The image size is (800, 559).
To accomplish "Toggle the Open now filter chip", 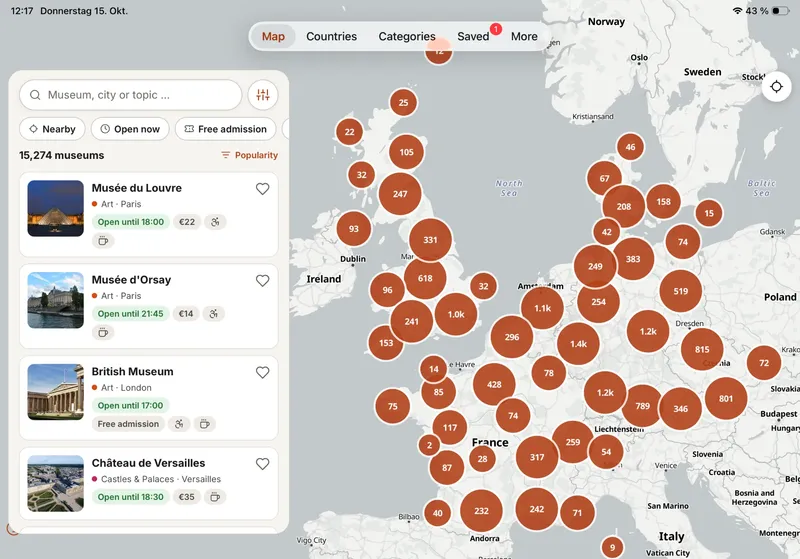I will click(130, 129).
